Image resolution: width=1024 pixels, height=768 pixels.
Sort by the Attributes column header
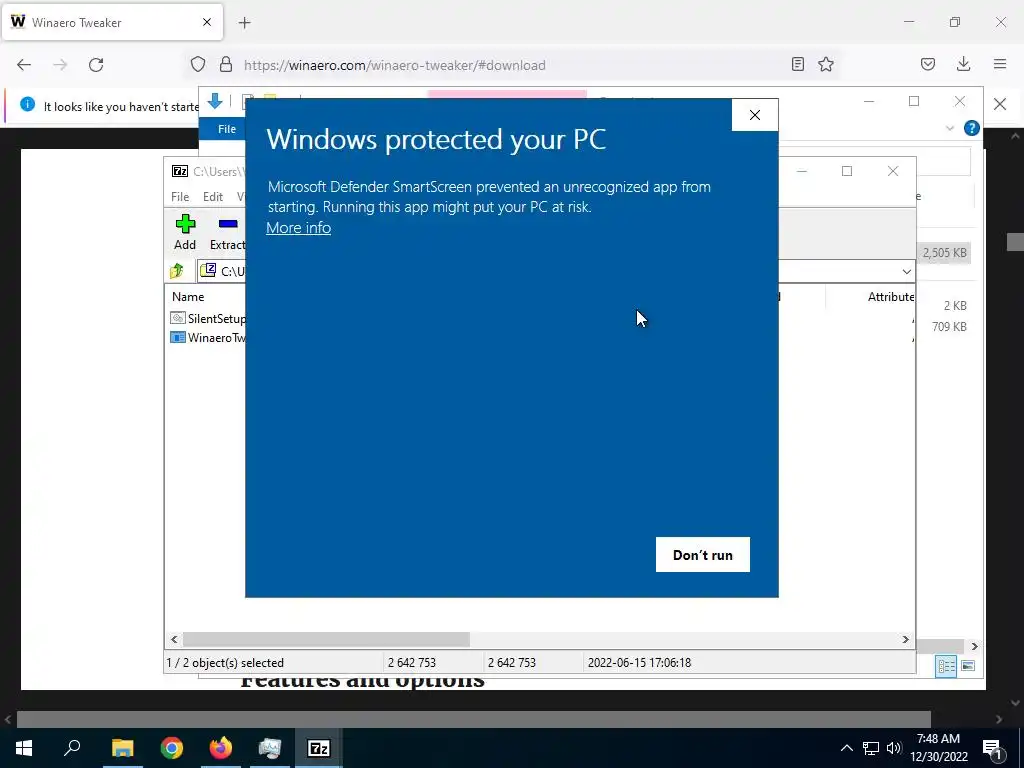pos(890,296)
